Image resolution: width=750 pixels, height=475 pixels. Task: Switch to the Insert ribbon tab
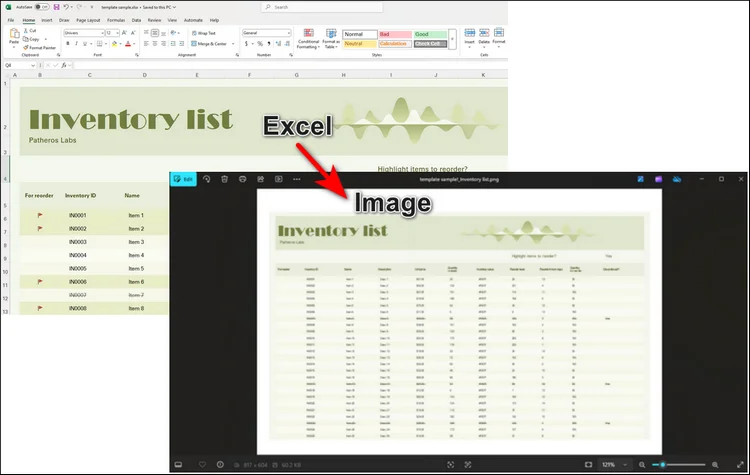47,20
